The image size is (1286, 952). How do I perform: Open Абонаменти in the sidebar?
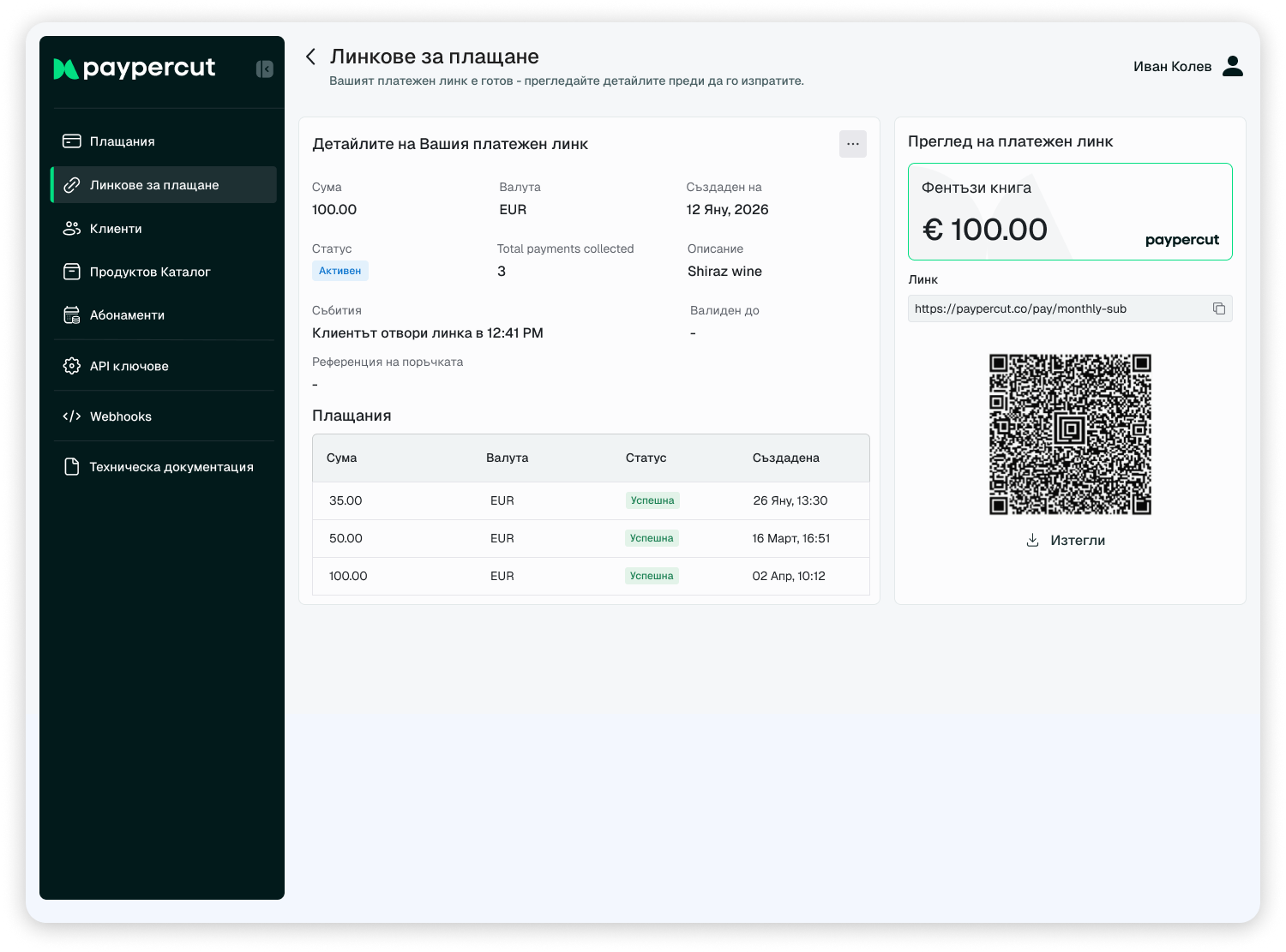coord(164,315)
